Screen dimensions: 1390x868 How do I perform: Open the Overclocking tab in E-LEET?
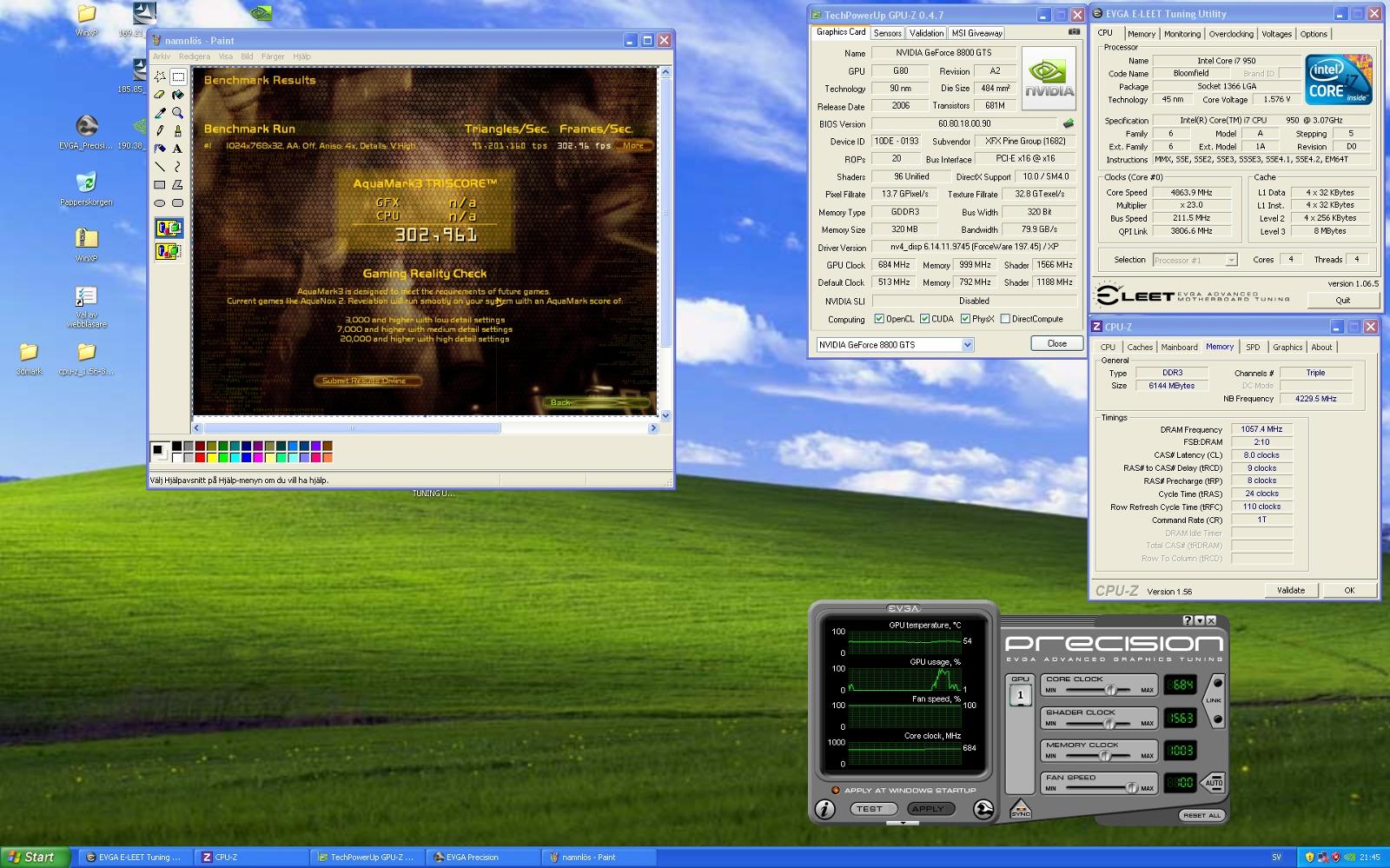[x=1231, y=34]
